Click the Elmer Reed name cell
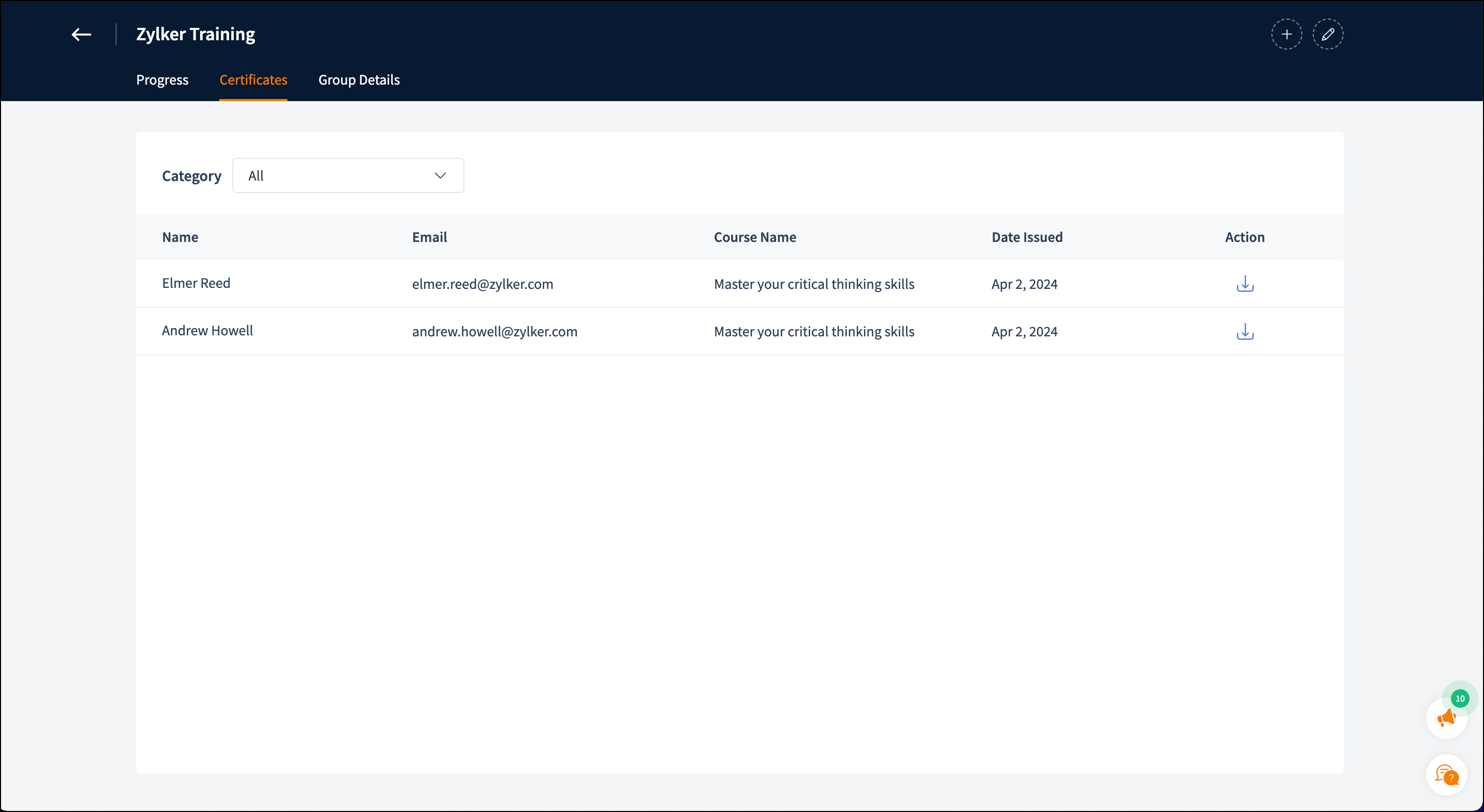Viewport: 1484px width, 812px height. click(x=196, y=283)
